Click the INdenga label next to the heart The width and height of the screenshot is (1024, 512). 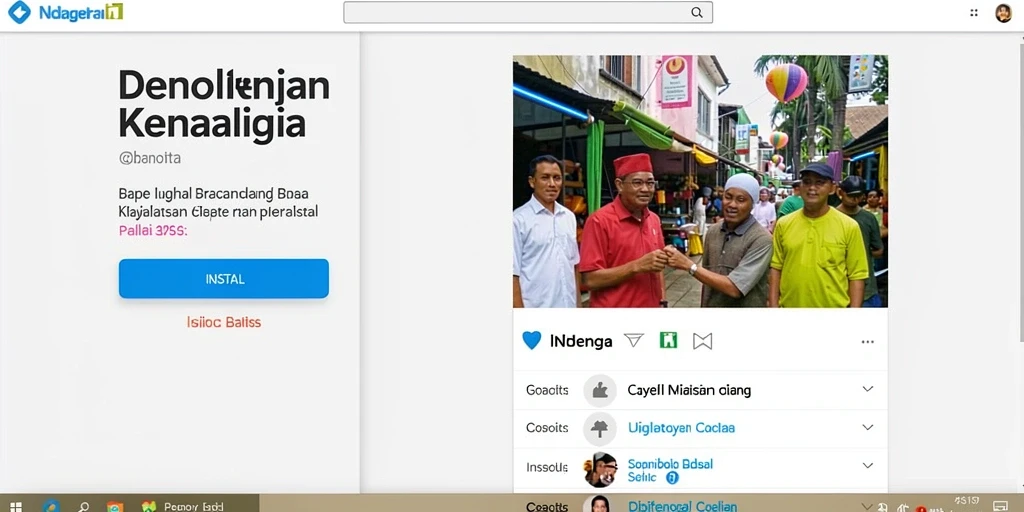click(581, 341)
